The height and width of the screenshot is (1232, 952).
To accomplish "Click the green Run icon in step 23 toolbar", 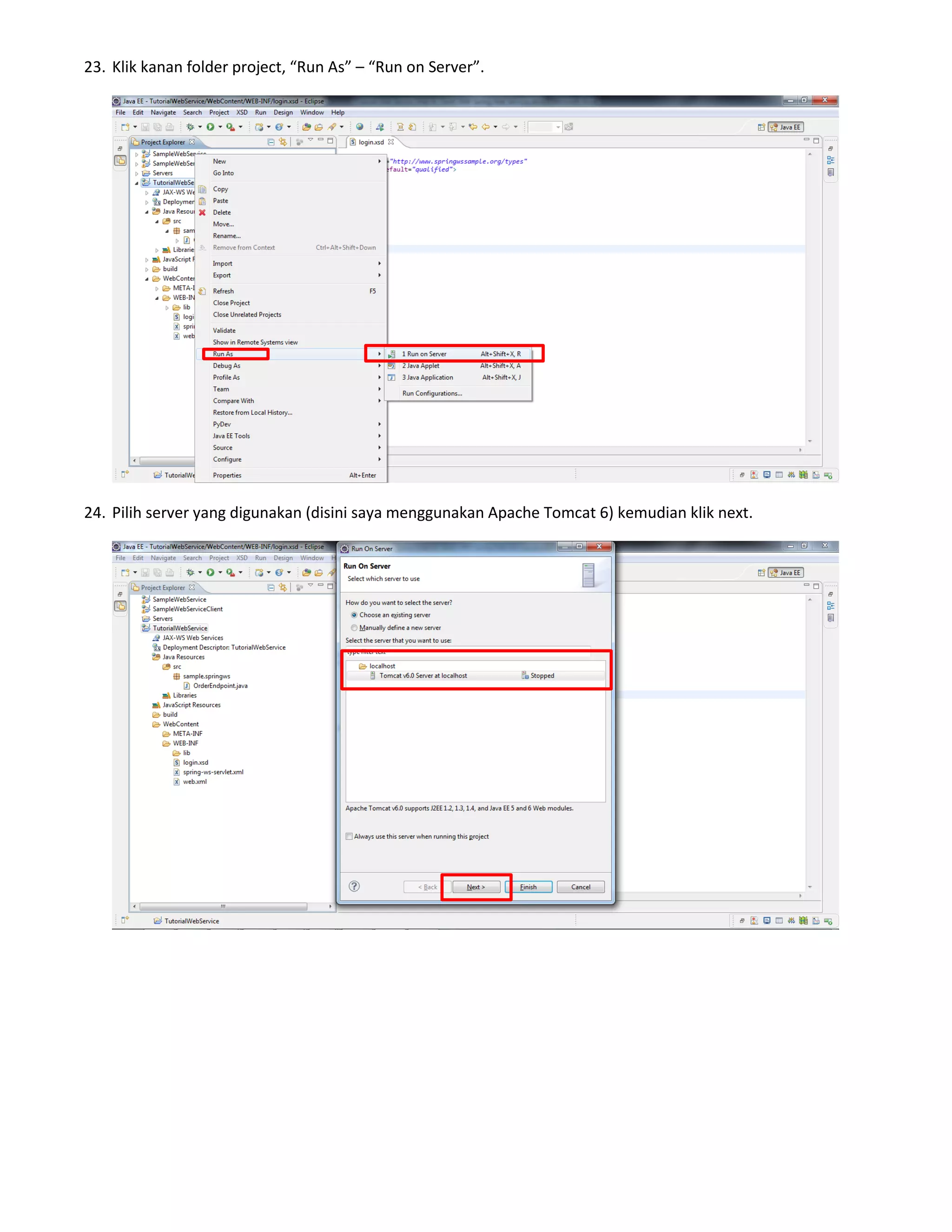I will (x=211, y=127).
